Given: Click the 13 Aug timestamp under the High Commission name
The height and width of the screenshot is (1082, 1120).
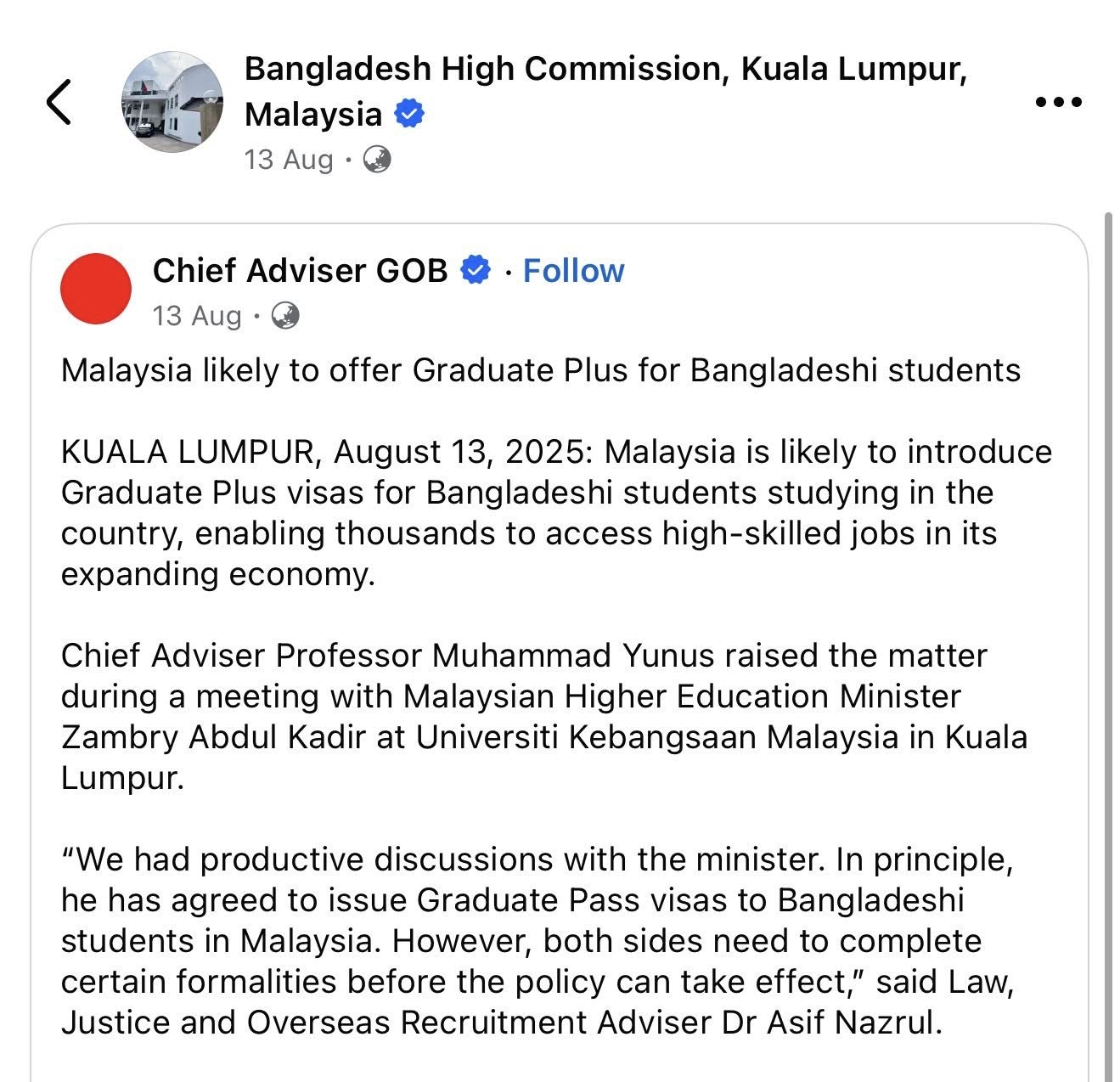Looking at the screenshot, I should point(289,159).
